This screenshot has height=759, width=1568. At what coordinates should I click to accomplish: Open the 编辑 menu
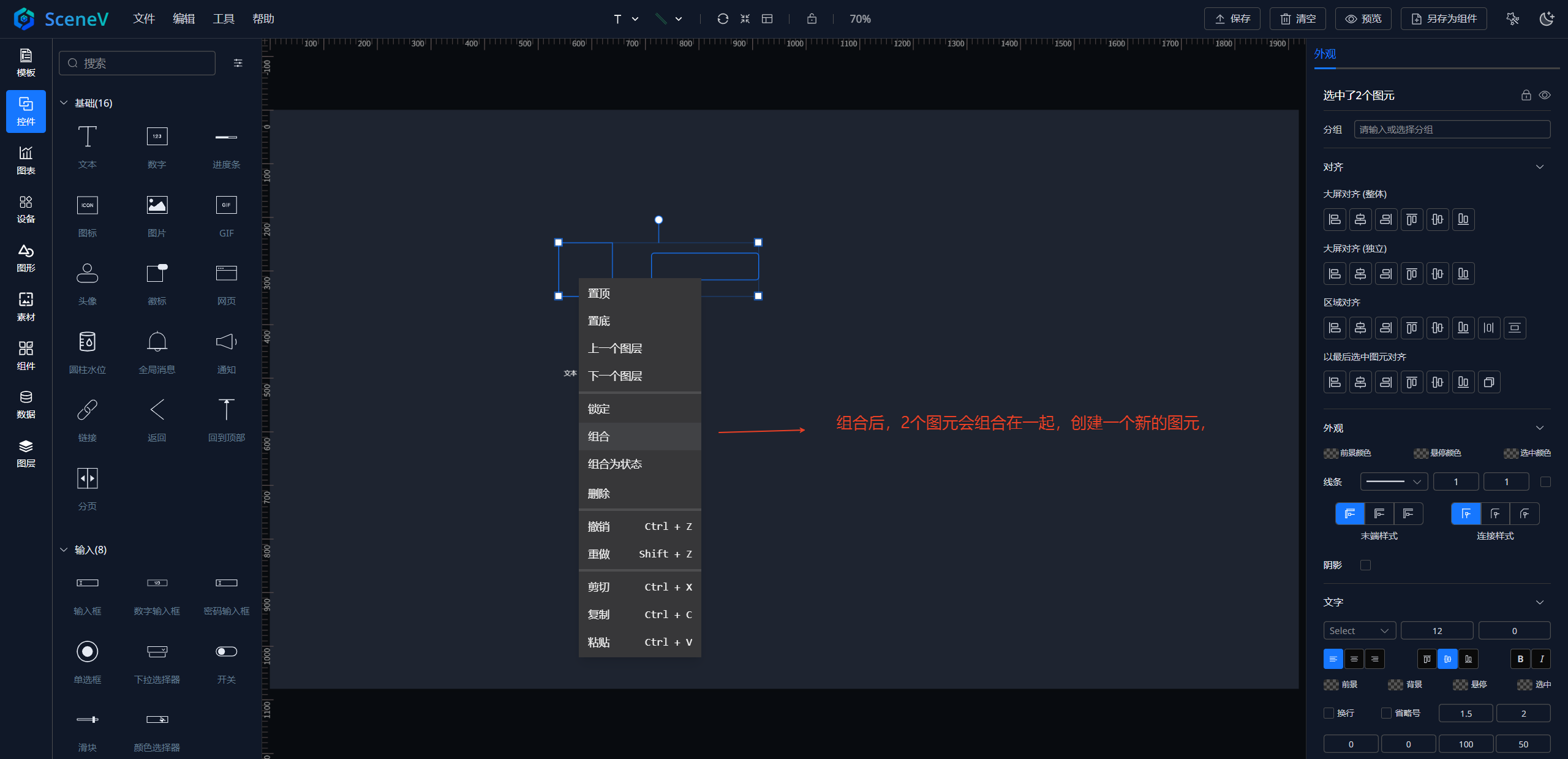pyautogui.click(x=184, y=19)
